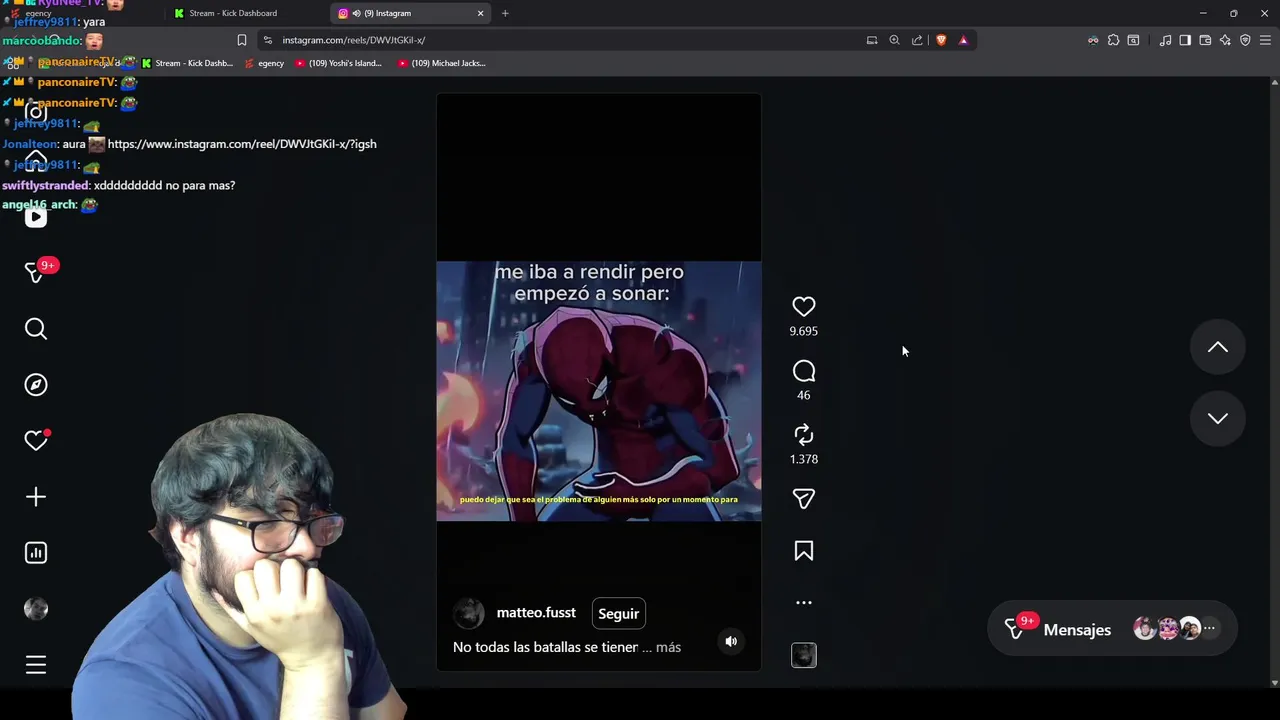Repost the reel using the repost icon
Screen dimensions: 1280x720
tap(804, 435)
